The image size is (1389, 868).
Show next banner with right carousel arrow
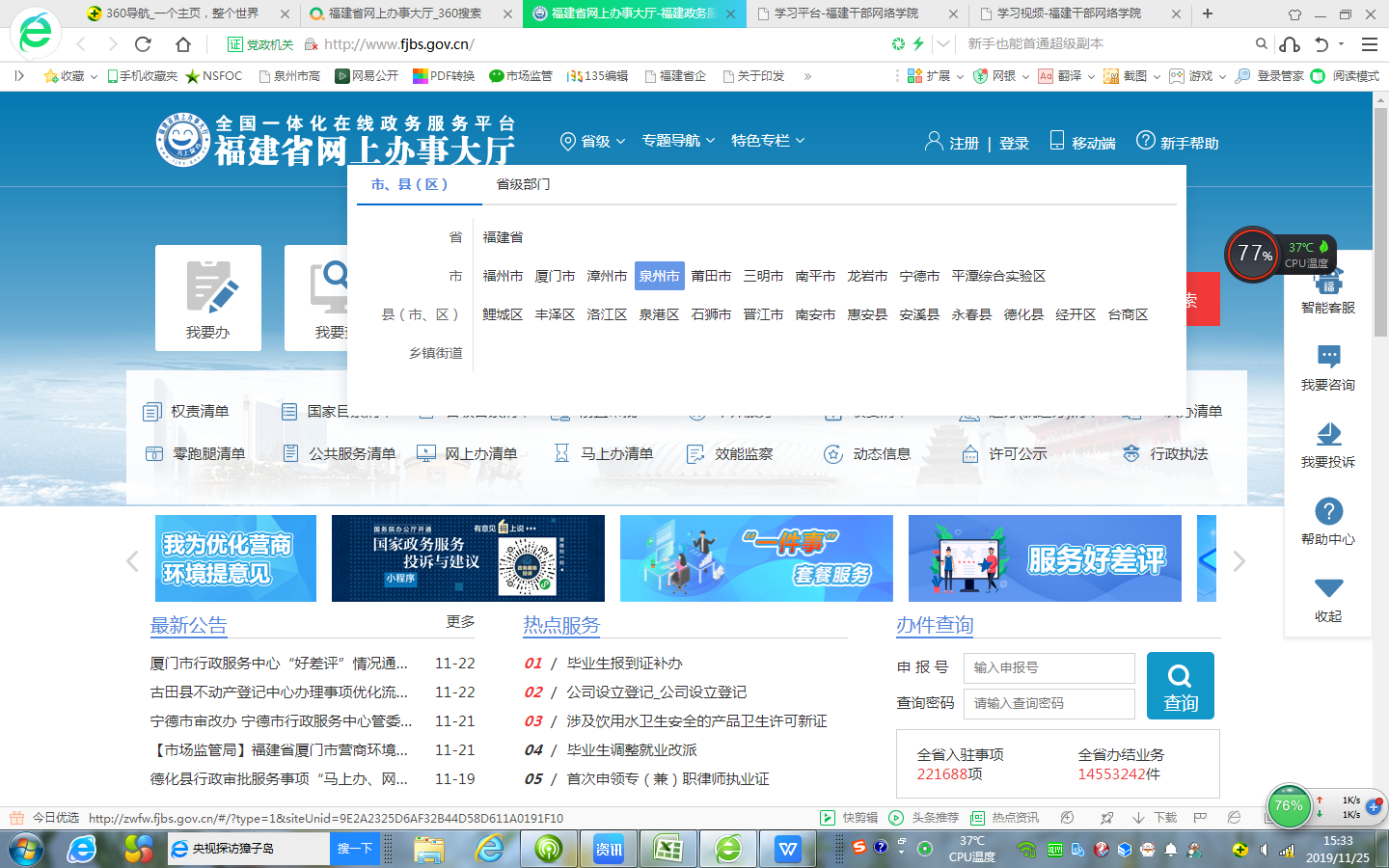click(x=1239, y=561)
